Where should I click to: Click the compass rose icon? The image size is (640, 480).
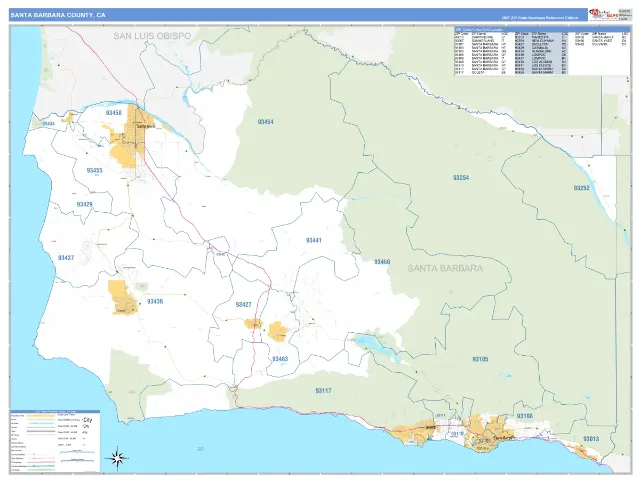tap(118, 458)
